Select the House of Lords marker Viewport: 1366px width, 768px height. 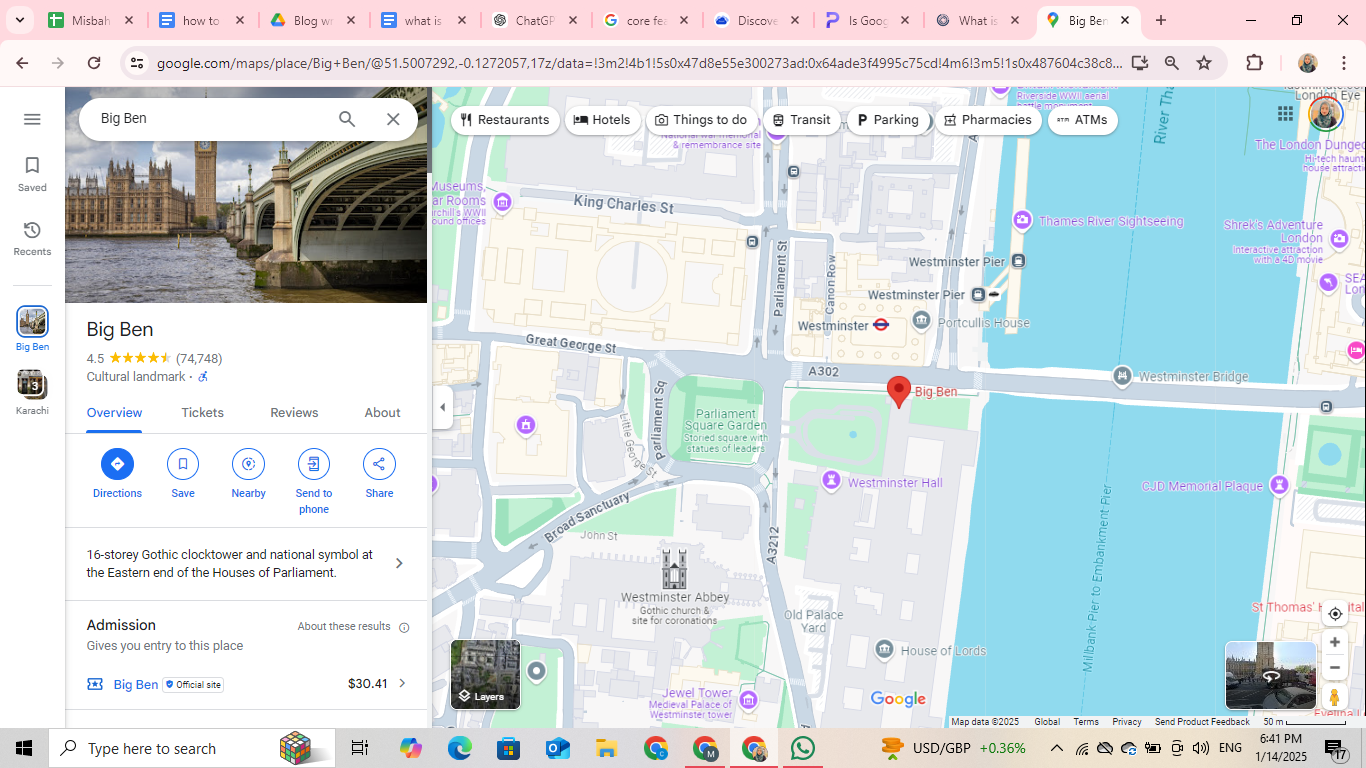coord(884,650)
